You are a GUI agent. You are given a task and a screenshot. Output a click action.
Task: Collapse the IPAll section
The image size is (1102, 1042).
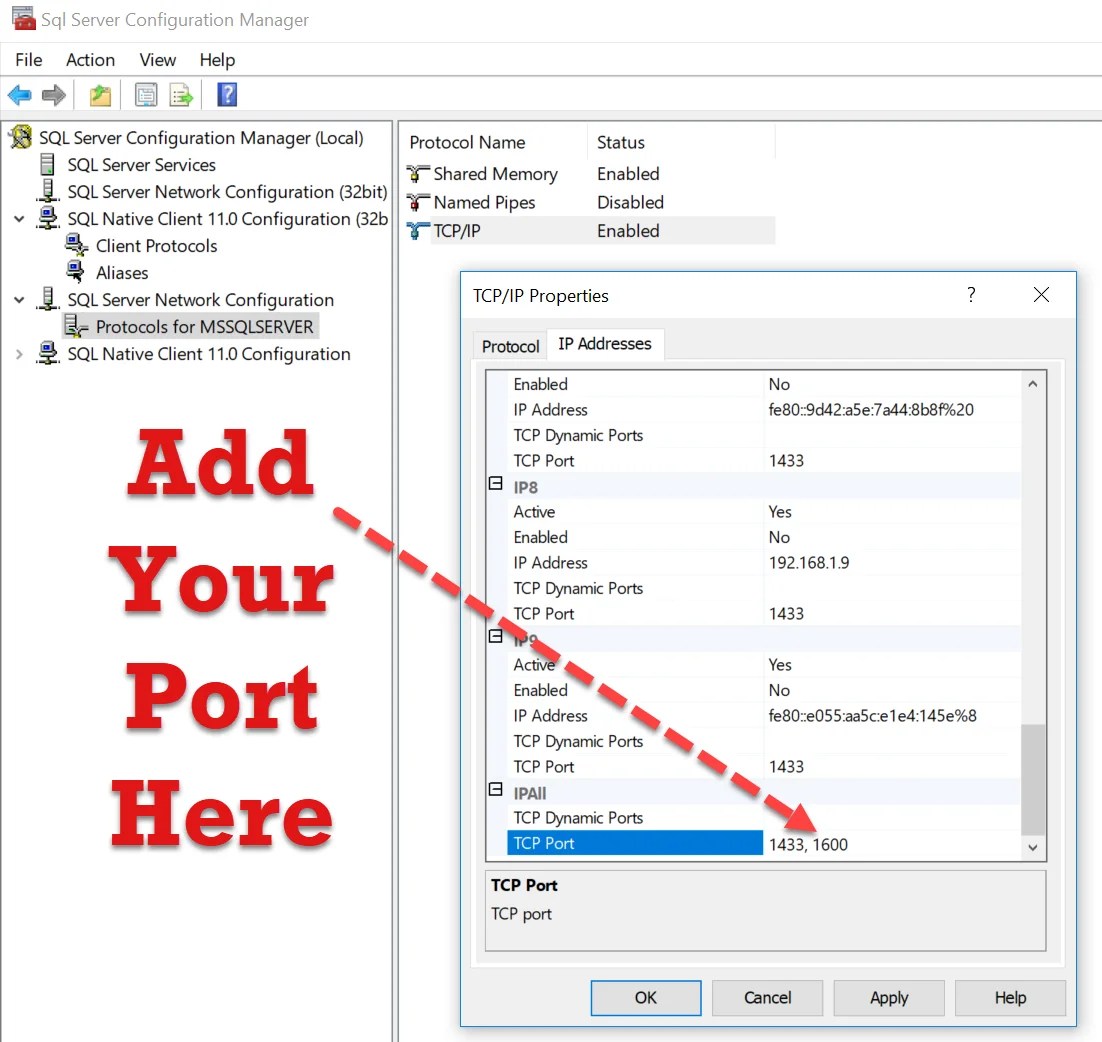(x=495, y=789)
